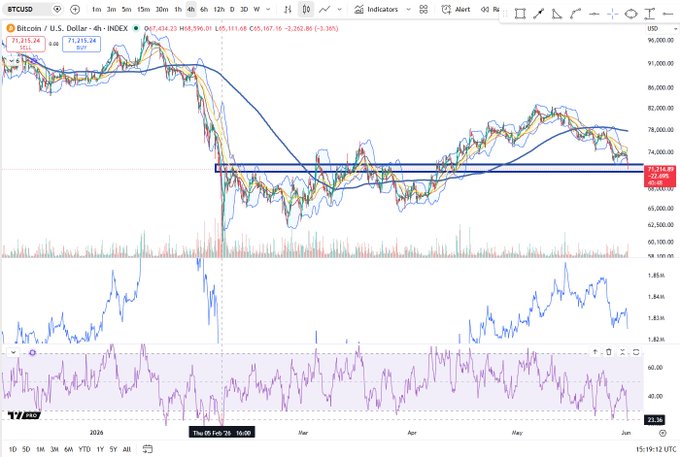Delete the RSI pane trash icon
This screenshot has width=680, height=457.
tap(608, 352)
